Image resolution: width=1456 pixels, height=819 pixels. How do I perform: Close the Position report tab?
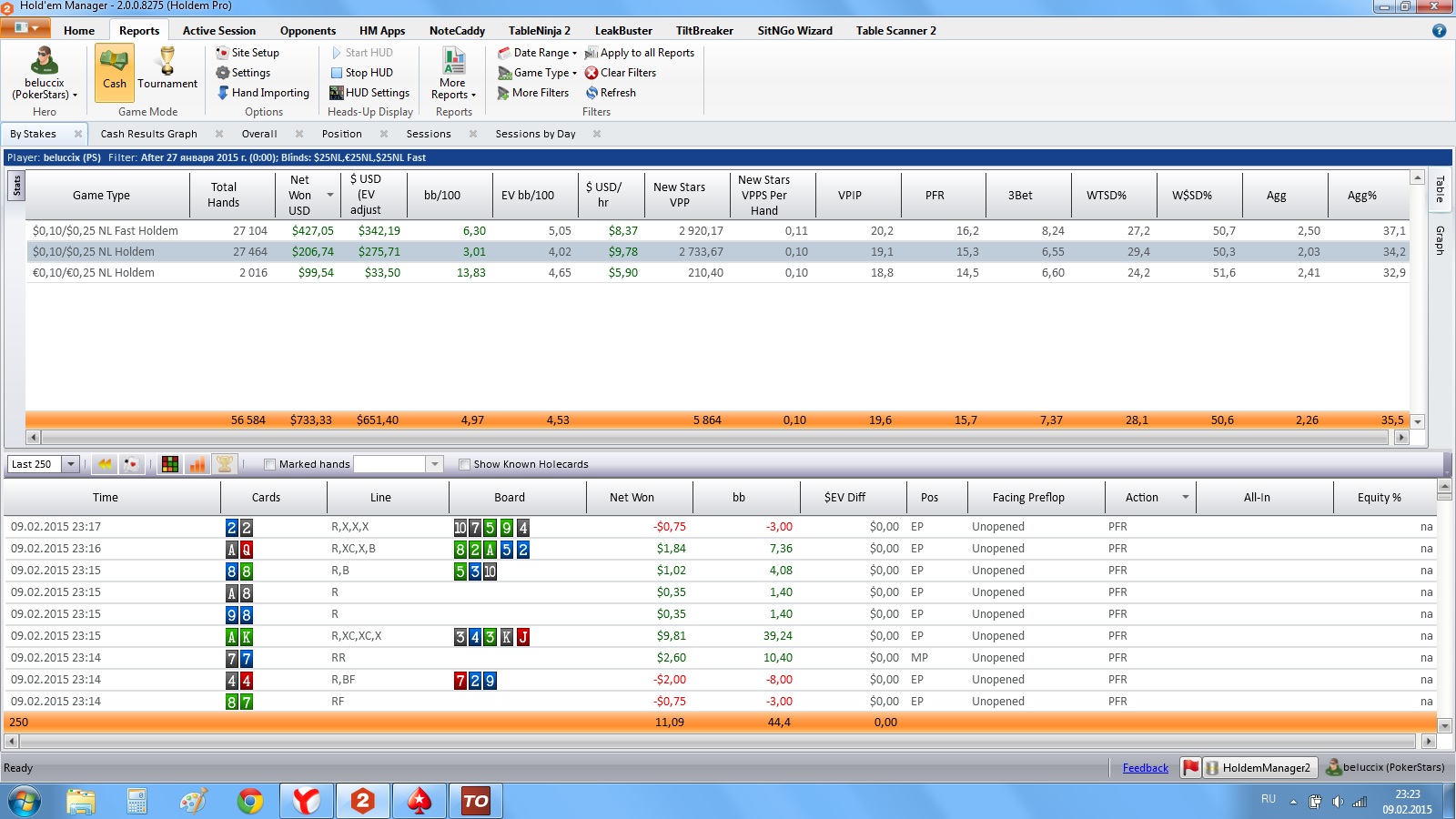384,134
